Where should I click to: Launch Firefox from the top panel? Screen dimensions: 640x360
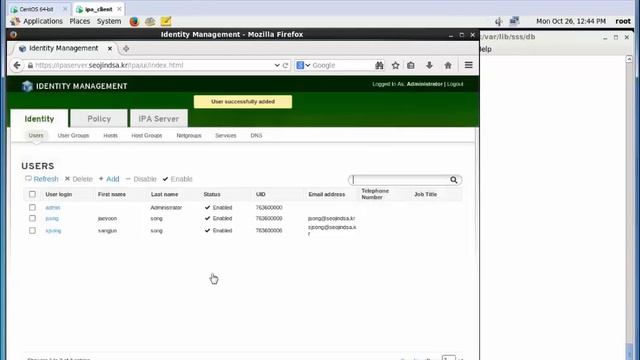tap(134, 21)
